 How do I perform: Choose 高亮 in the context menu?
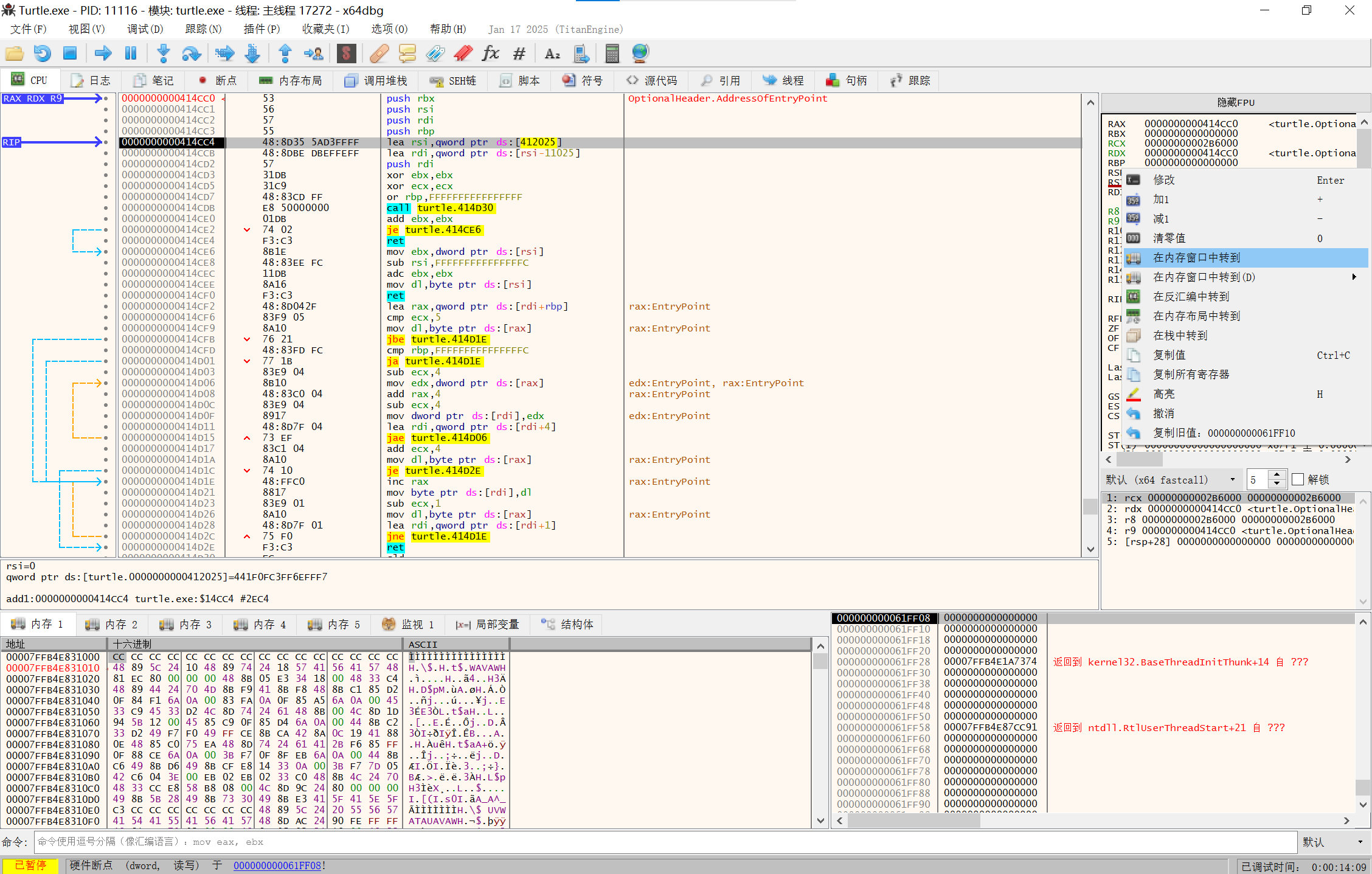(x=1246, y=394)
